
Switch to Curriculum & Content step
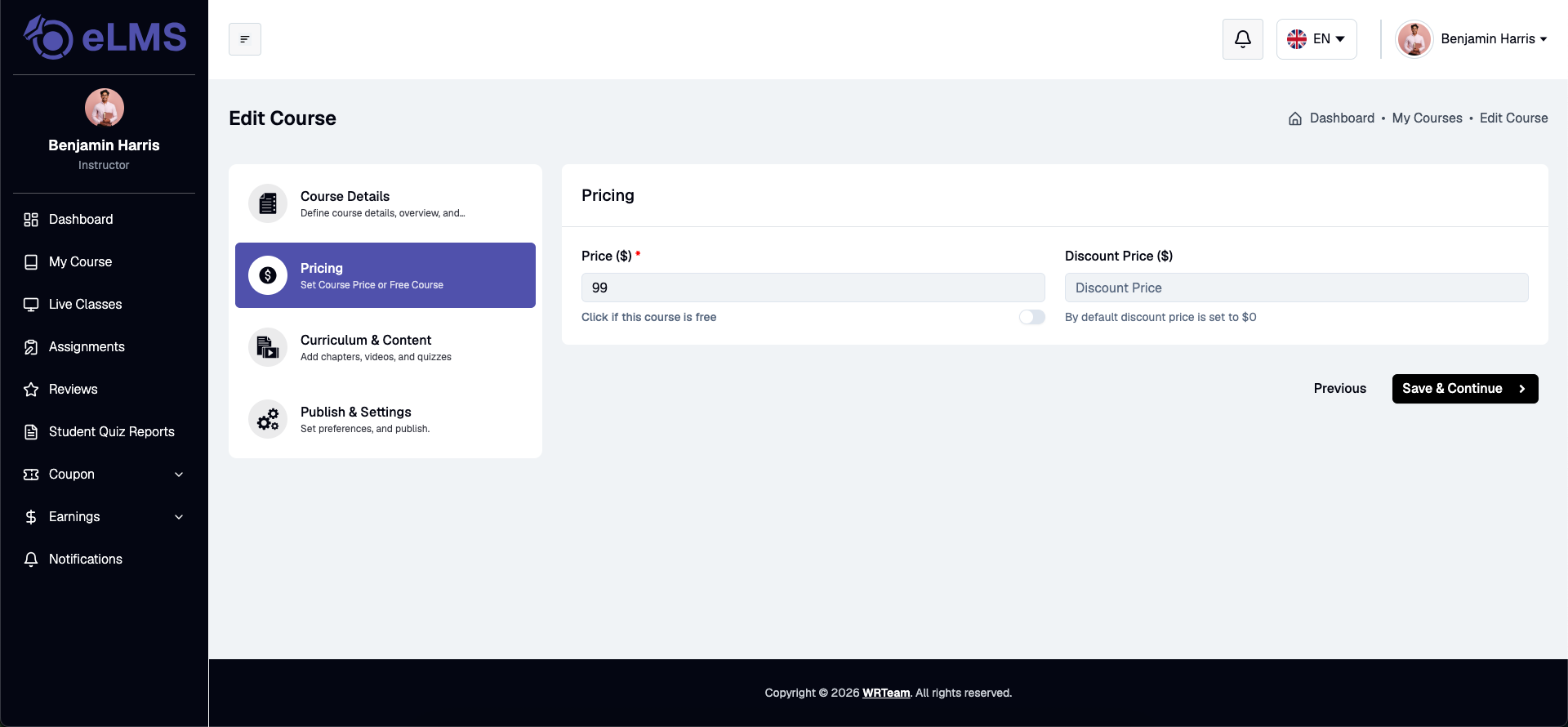(385, 347)
